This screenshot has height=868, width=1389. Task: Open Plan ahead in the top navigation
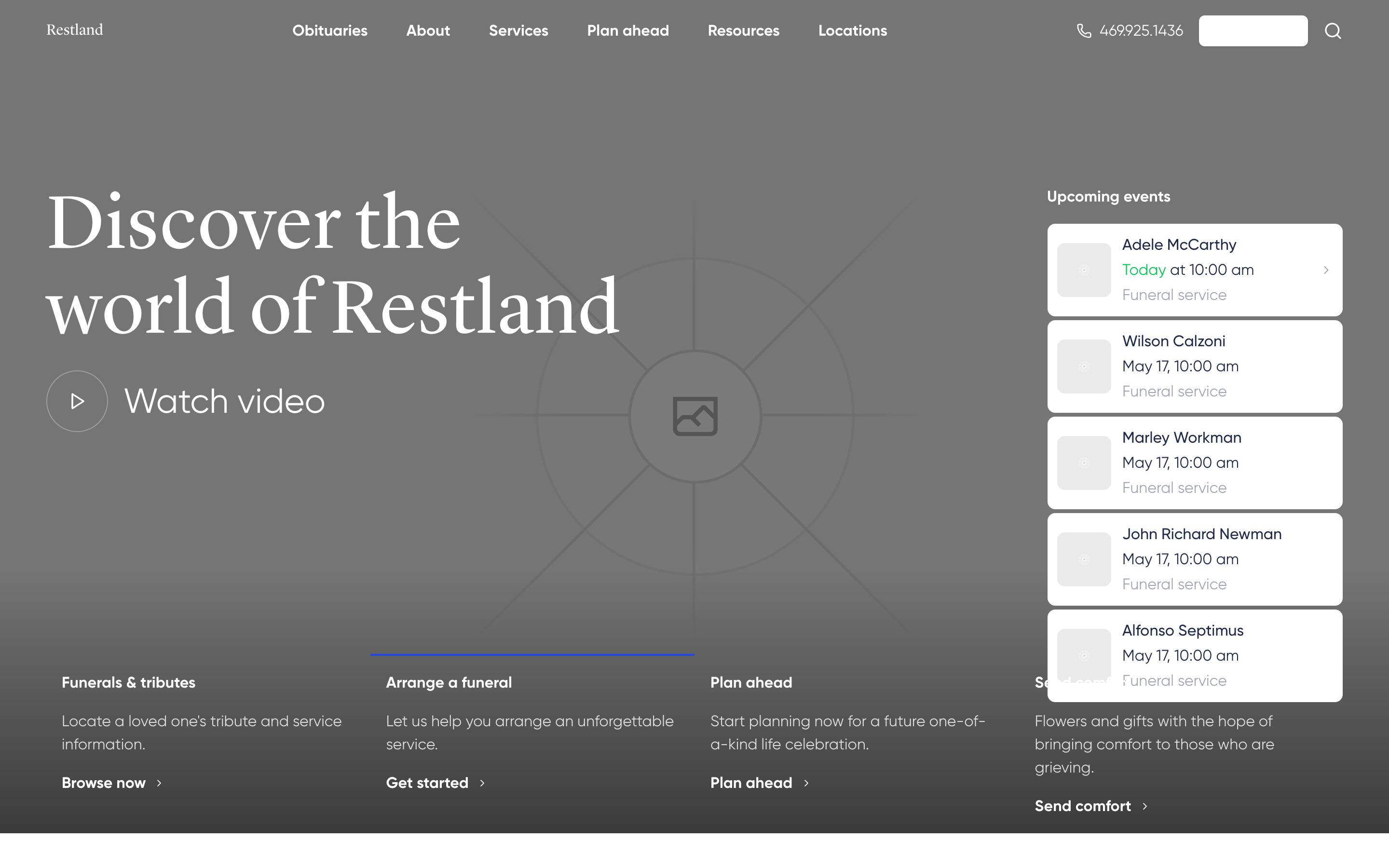pyautogui.click(x=628, y=30)
